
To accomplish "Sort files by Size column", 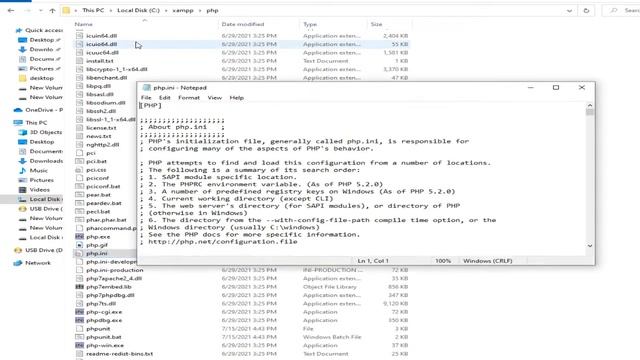I will point(376,24).
